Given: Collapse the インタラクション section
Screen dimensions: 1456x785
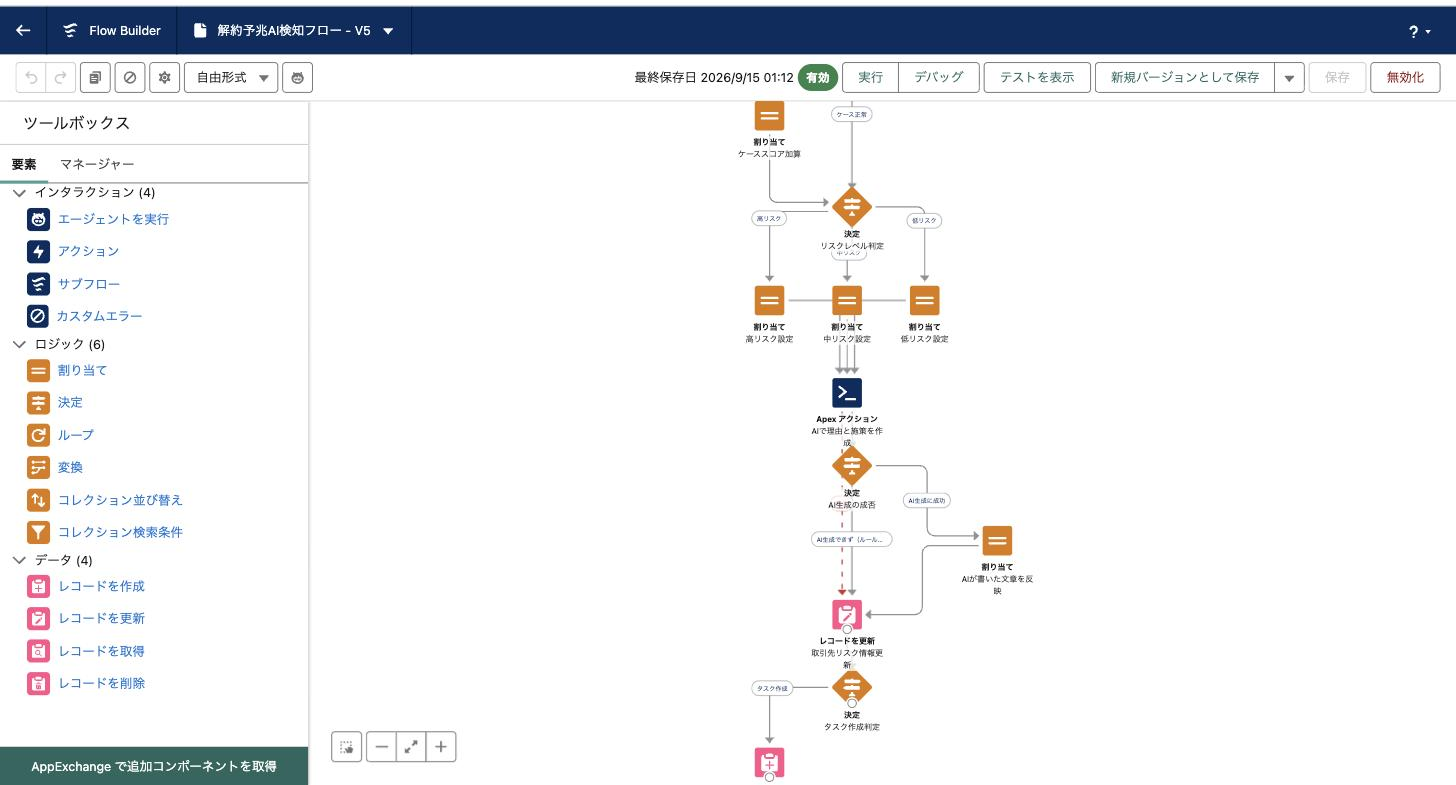Looking at the screenshot, I should coord(20,192).
